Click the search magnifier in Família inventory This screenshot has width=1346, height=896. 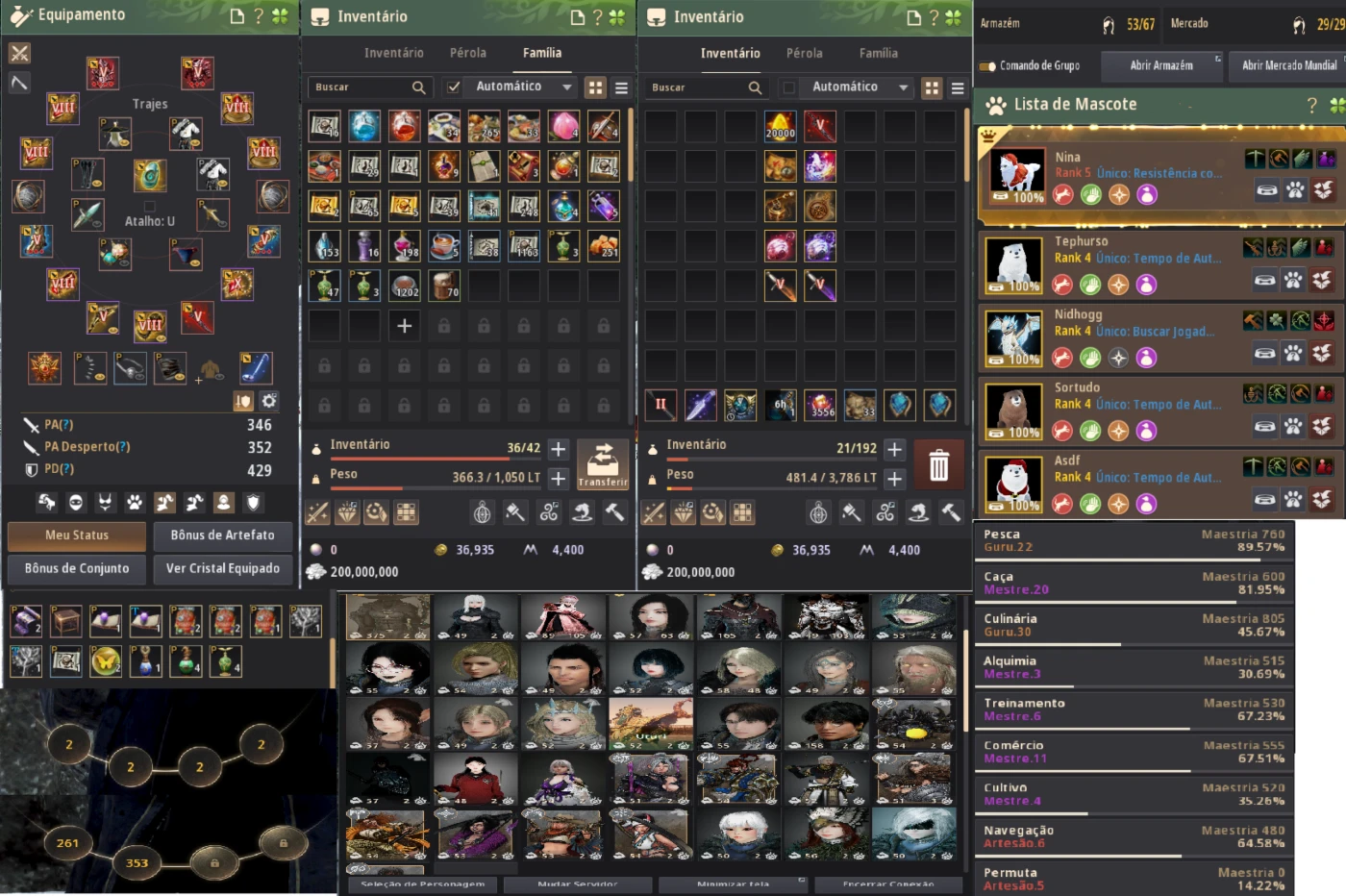pos(418,87)
